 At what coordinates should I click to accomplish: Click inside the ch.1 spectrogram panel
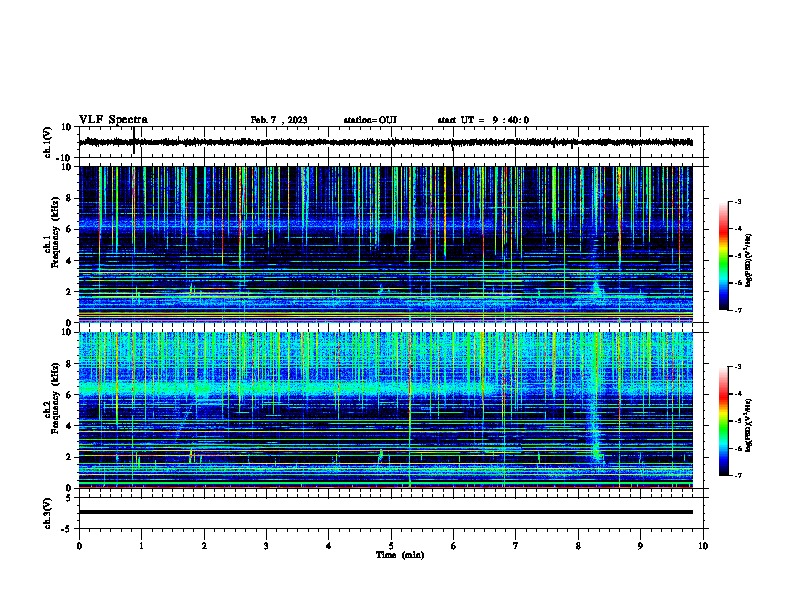[x=386, y=244]
